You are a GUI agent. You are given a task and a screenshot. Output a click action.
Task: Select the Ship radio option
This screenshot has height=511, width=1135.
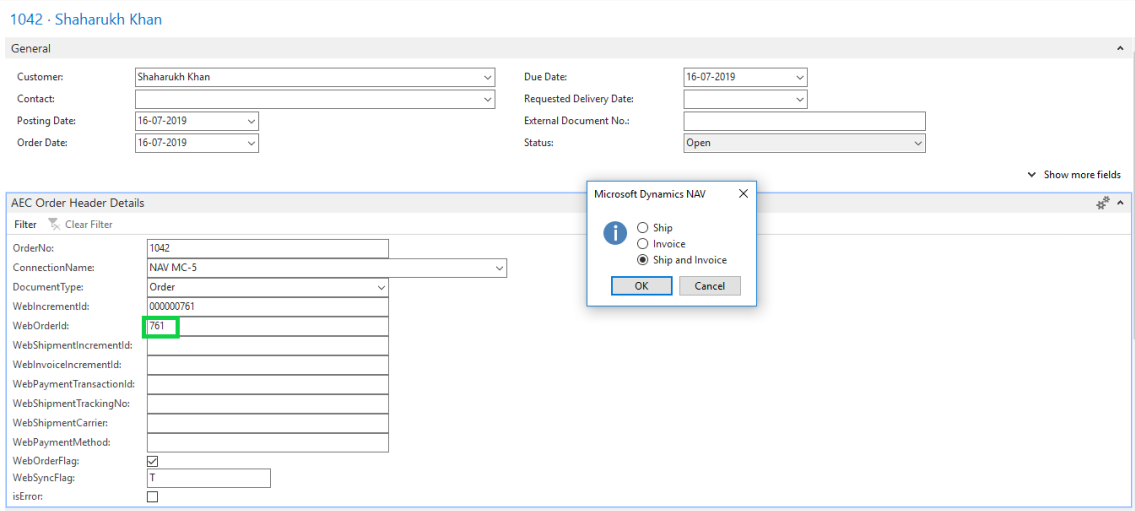click(643, 228)
